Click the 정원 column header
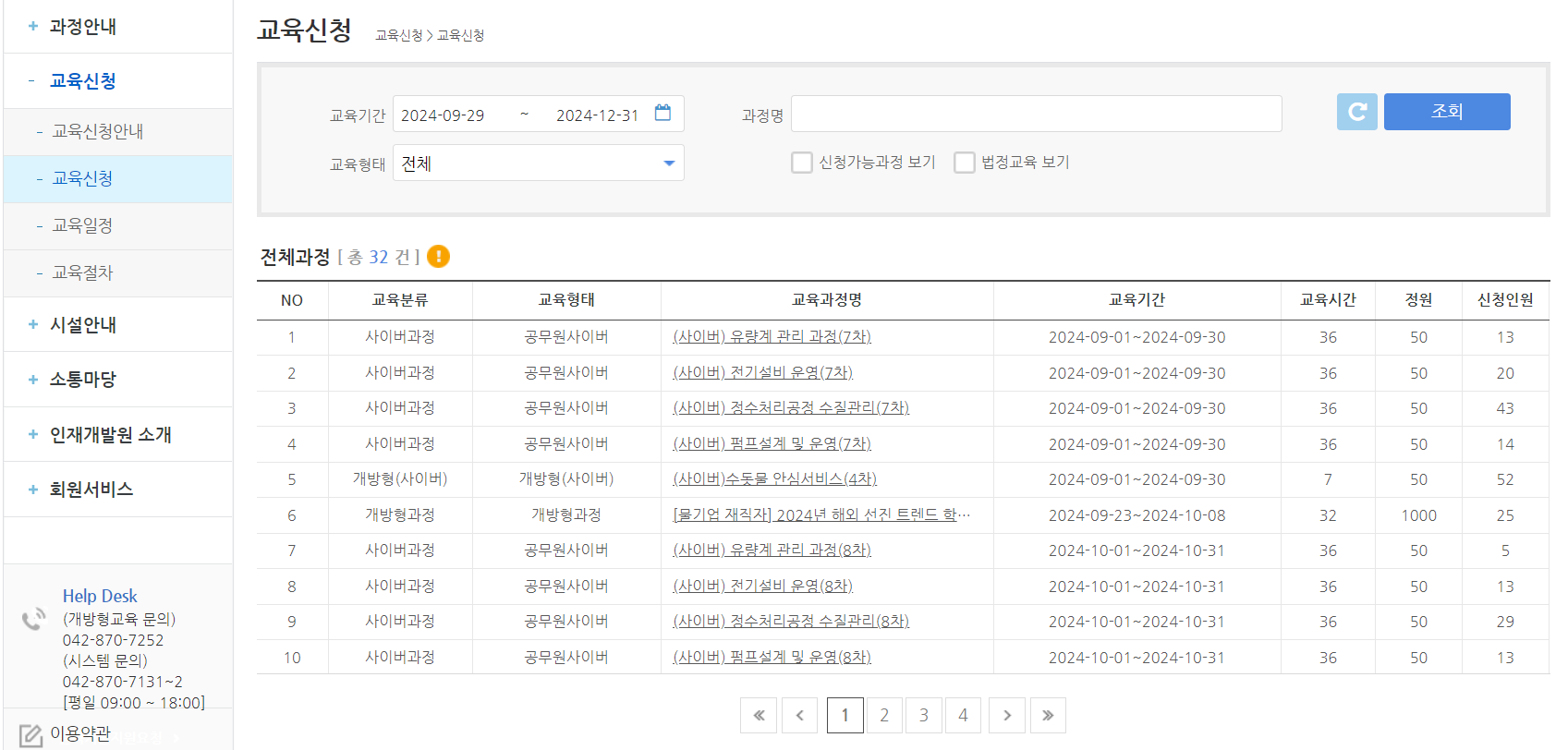The height and width of the screenshot is (750, 1568). pyautogui.click(x=1418, y=300)
